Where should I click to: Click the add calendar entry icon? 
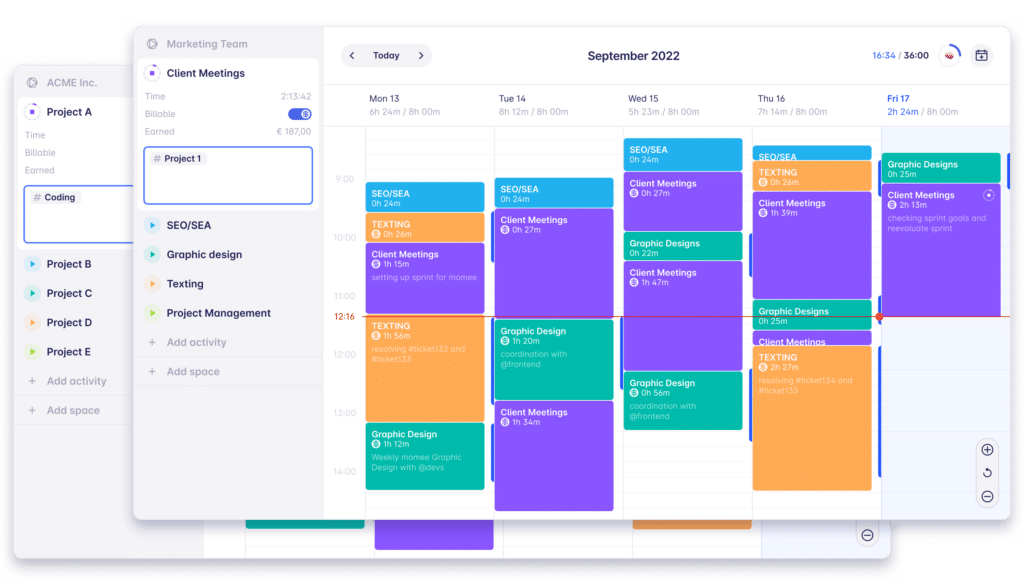[981, 56]
